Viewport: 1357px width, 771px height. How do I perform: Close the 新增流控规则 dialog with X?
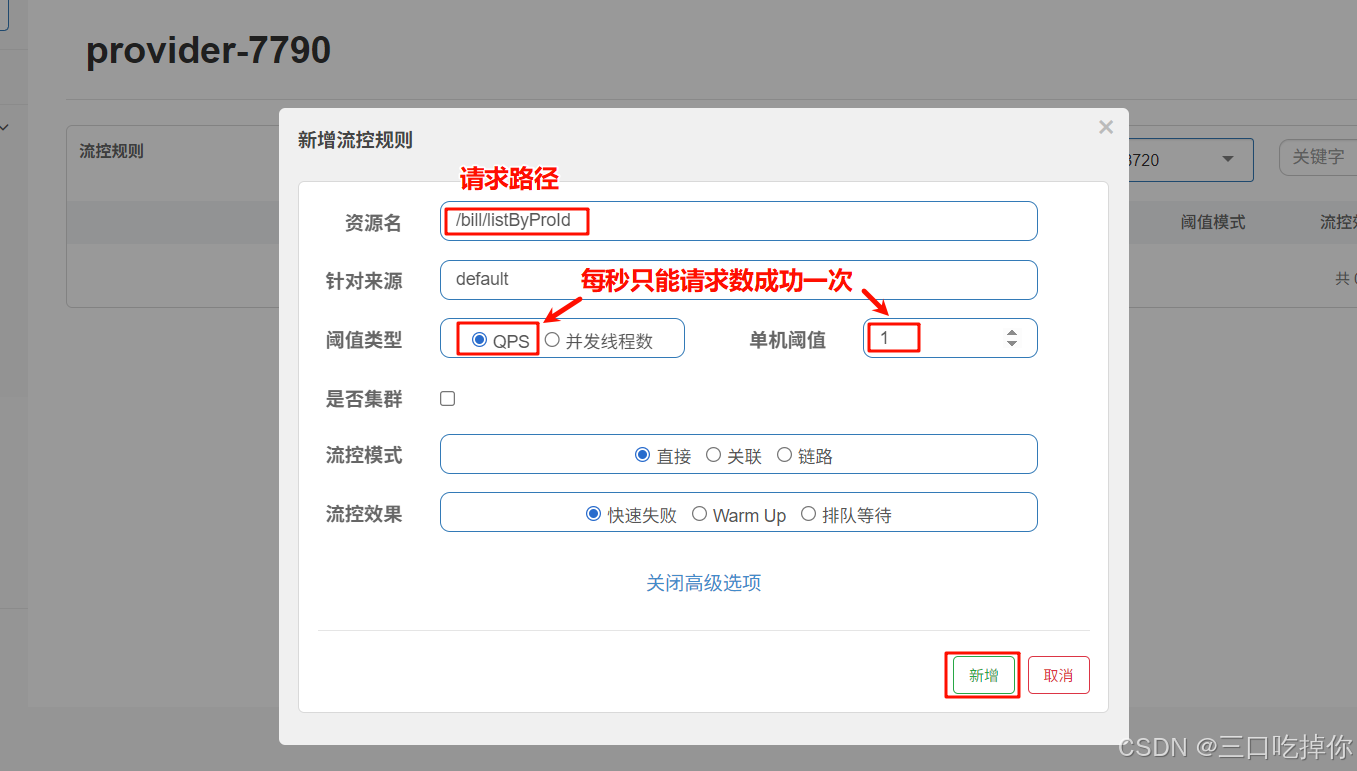tap(1105, 127)
